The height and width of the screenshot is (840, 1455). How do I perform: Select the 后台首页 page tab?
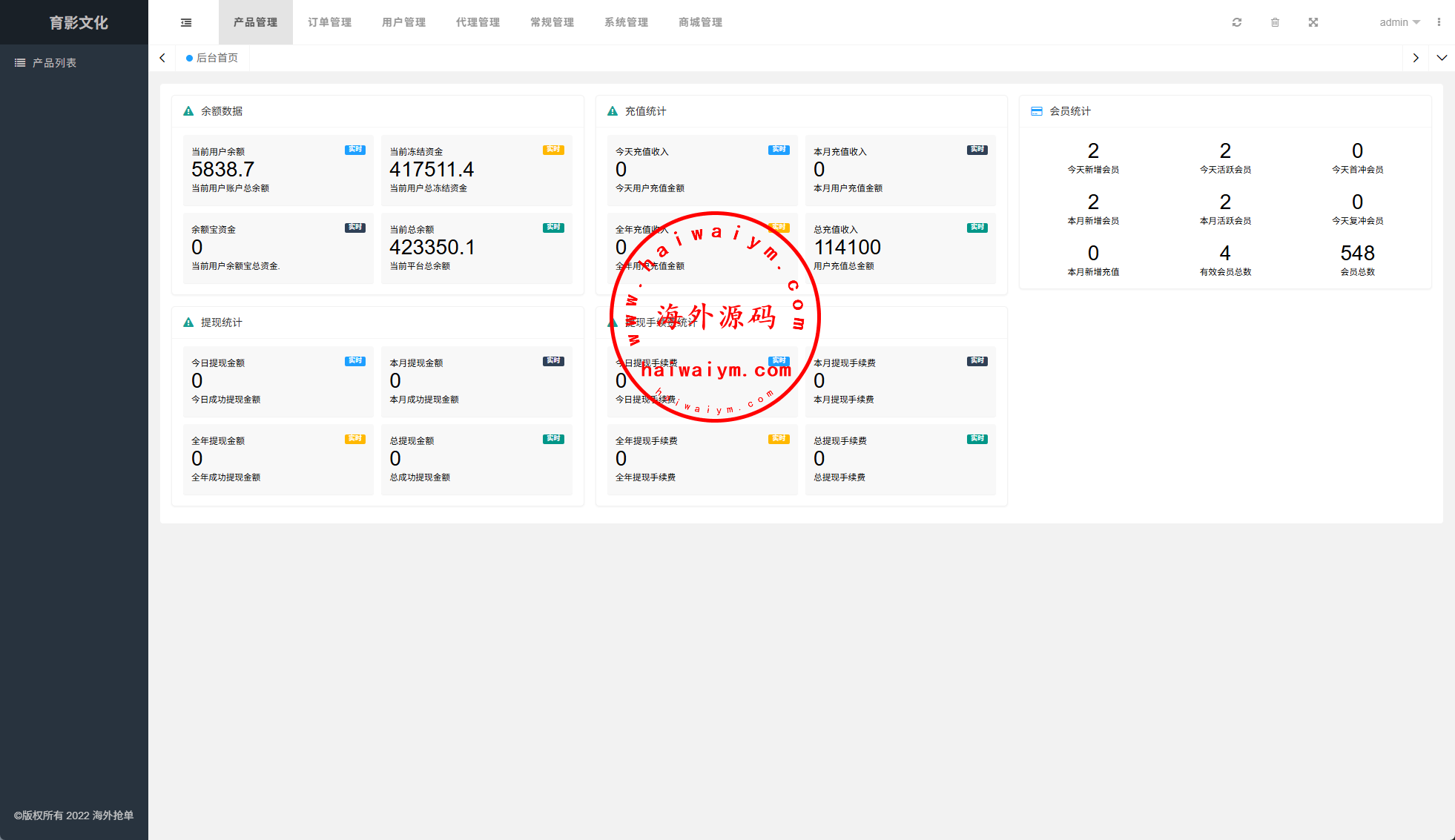(x=217, y=58)
